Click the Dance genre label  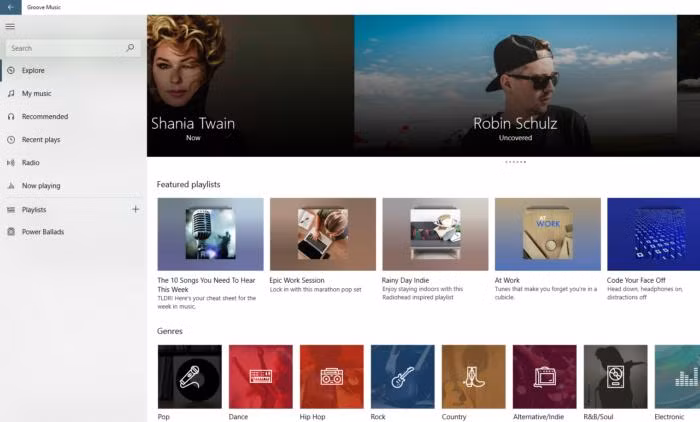pyautogui.click(x=238, y=417)
